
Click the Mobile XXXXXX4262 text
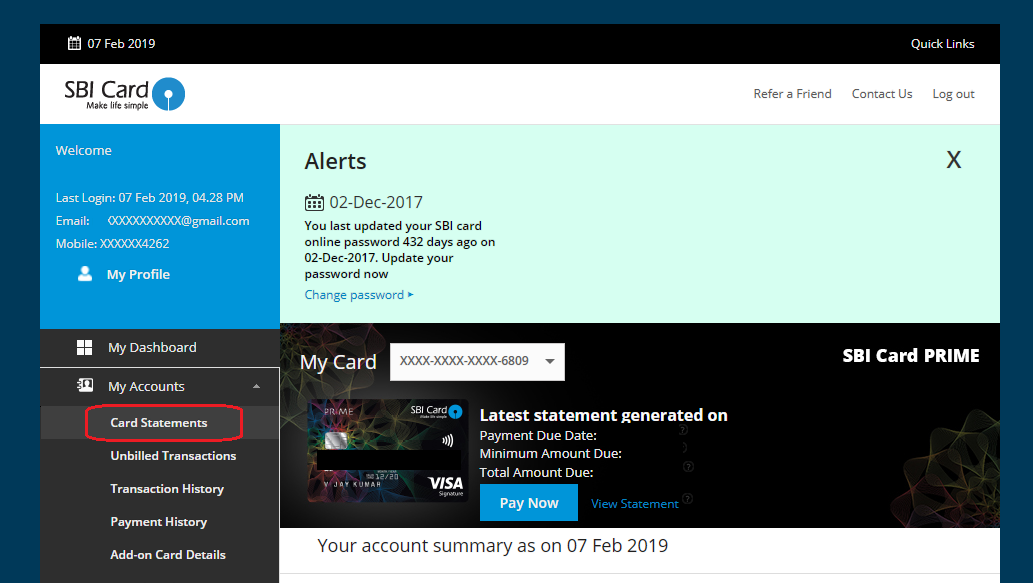pos(113,244)
